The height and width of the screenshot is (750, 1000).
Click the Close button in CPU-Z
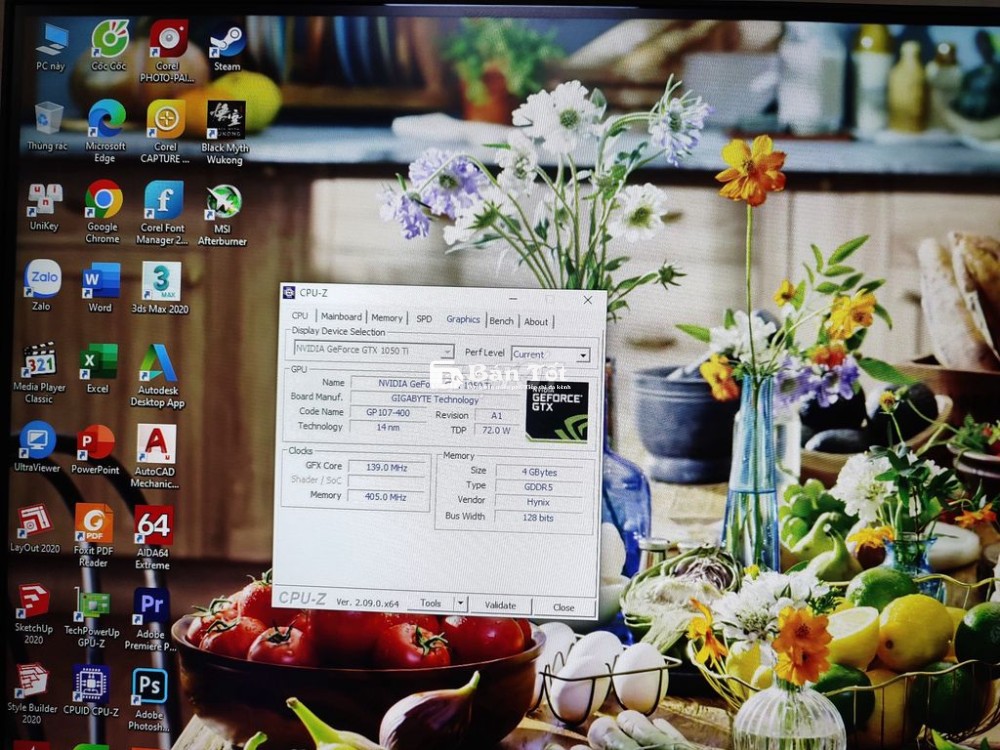[x=564, y=607]
